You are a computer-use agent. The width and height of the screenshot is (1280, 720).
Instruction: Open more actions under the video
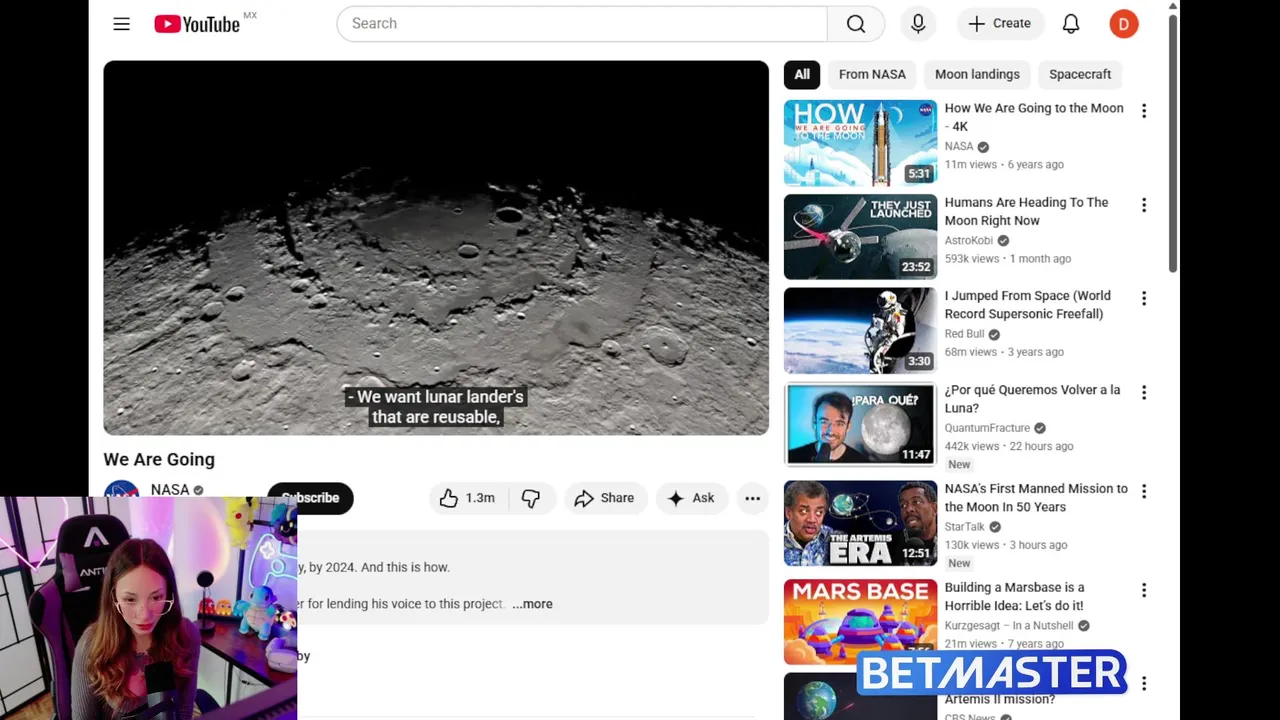tap(753, 498)
